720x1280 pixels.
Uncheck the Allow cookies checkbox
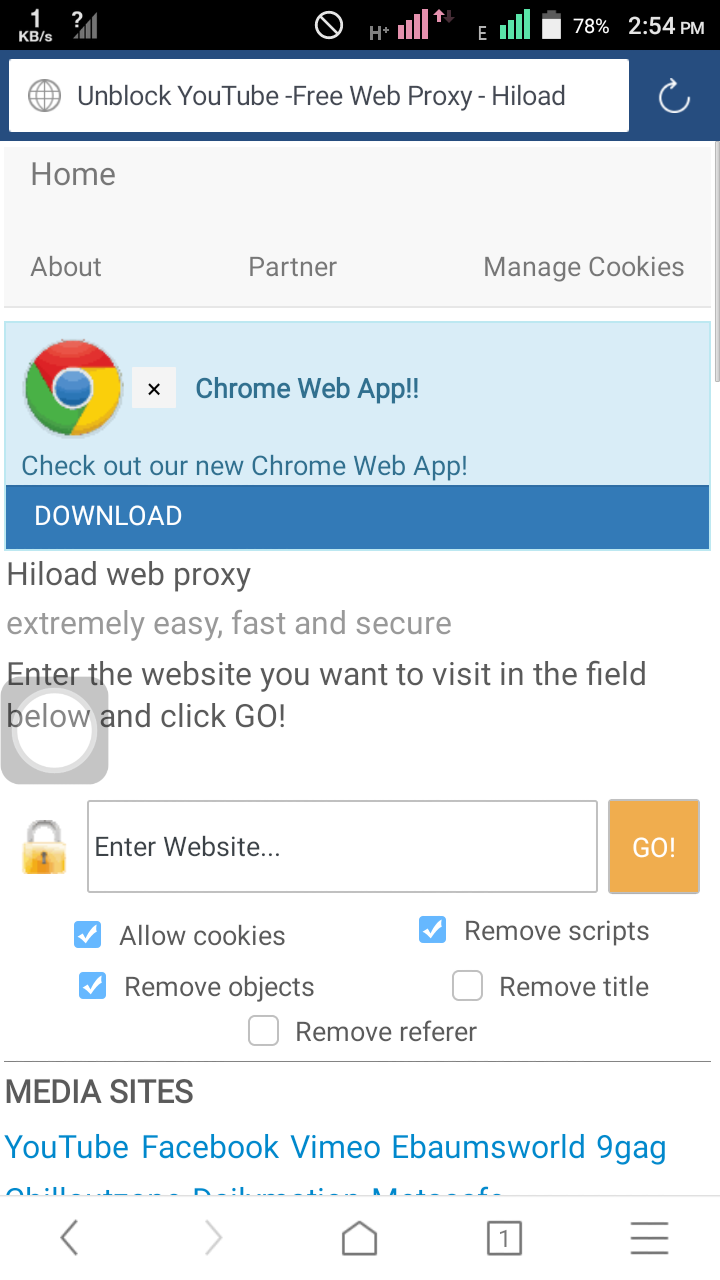tap(88, 935)
